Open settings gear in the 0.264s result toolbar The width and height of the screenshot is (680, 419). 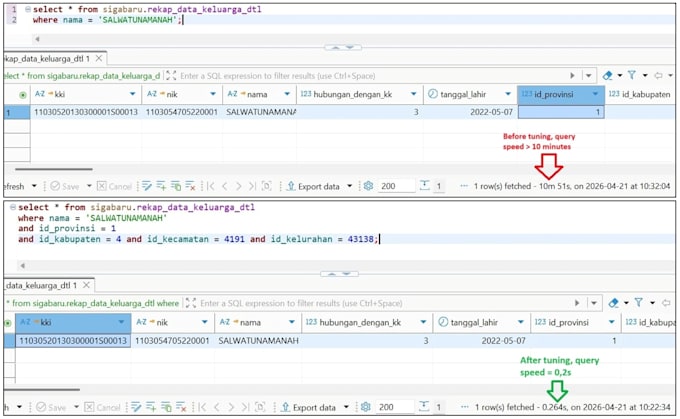366,407
